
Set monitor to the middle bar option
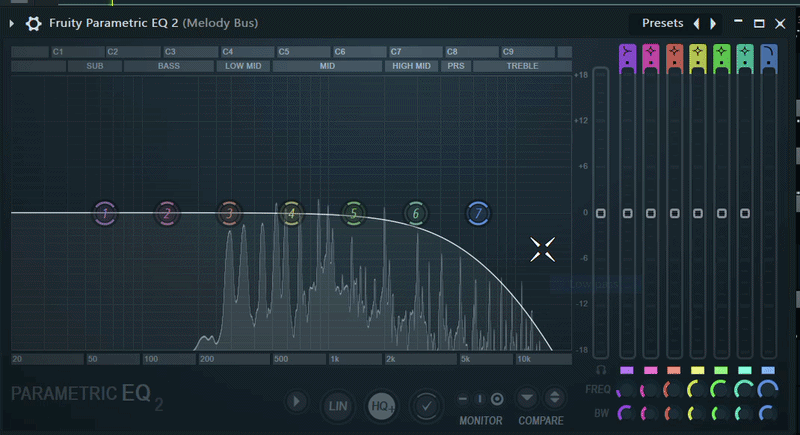(x=480, y=399)
